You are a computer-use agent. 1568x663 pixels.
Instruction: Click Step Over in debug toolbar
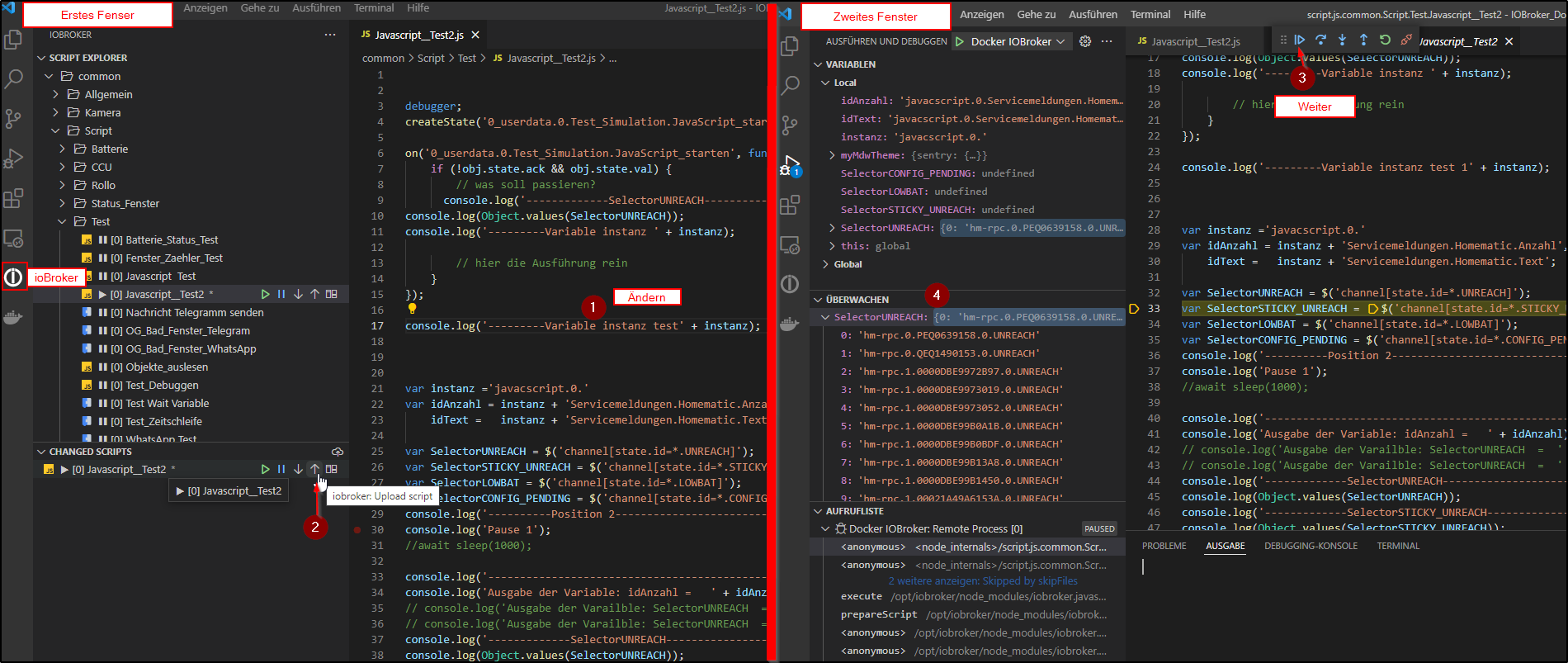(x=1320, y=40)
